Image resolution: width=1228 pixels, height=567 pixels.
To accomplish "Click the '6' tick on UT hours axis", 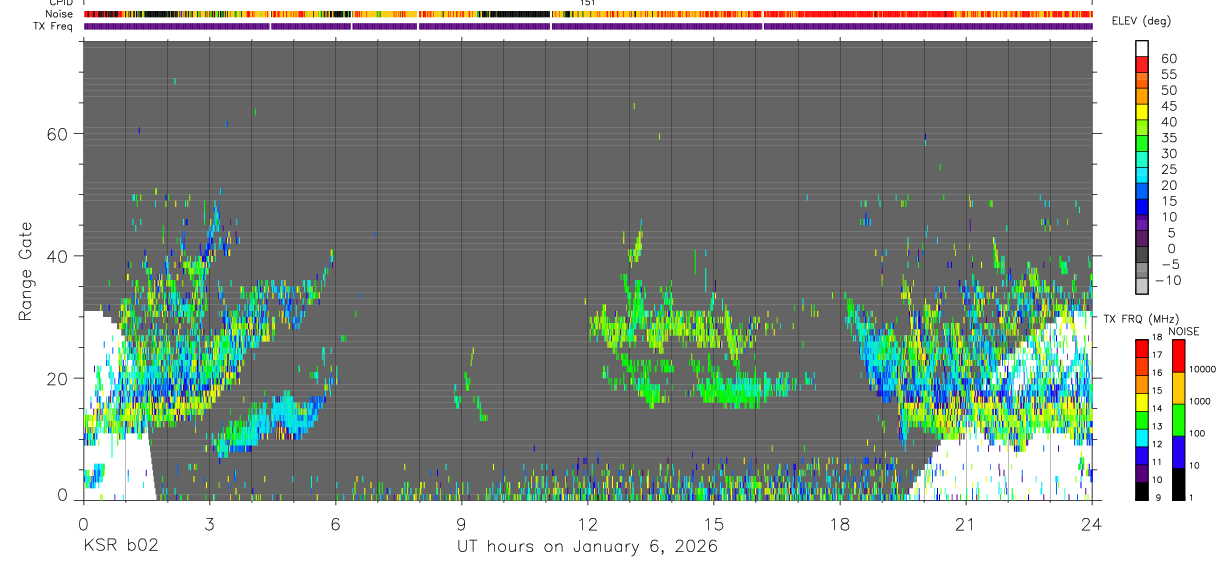I will pos(335,523).
